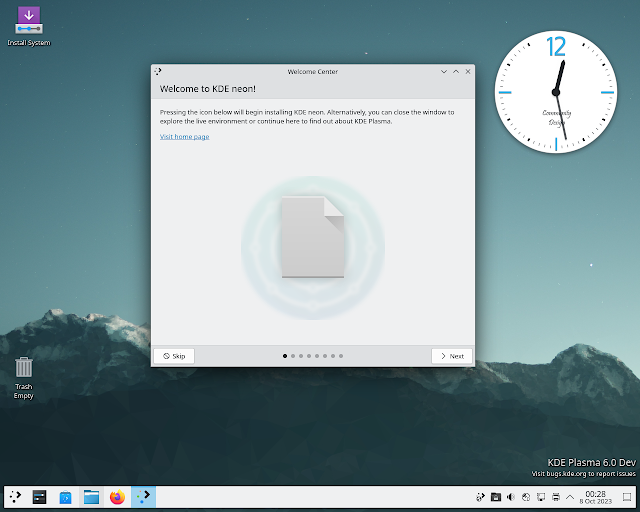Open the printers tray icon
640x512 pixels.
556,497
